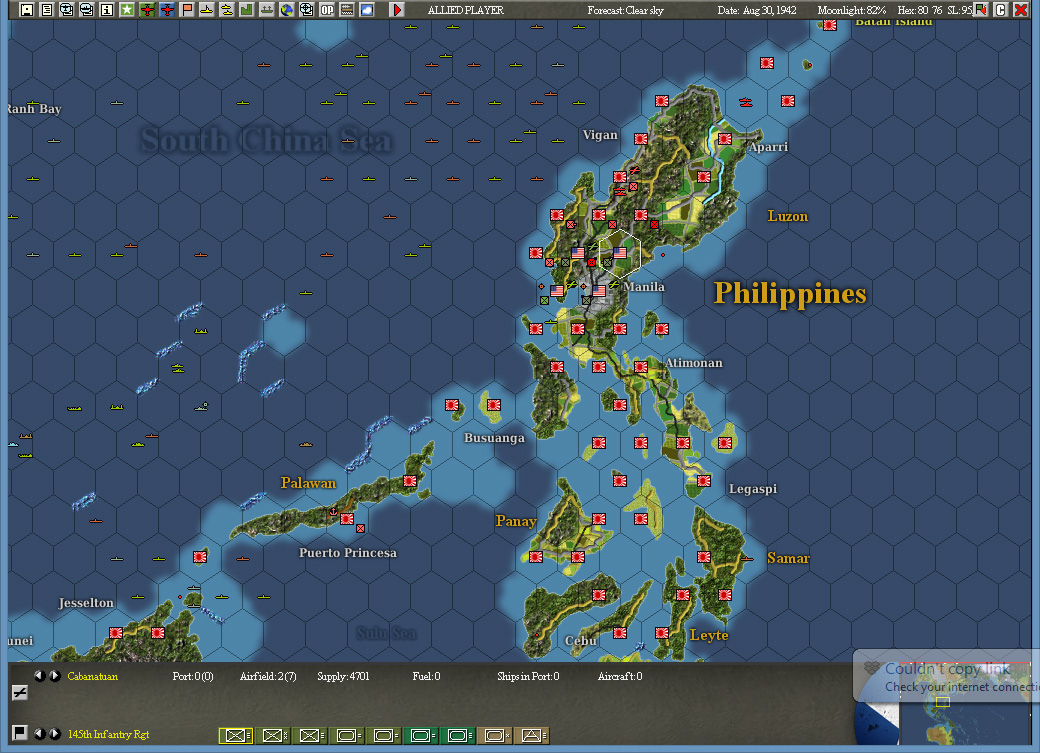Click Japanese flag marker near Vigan

641,139
